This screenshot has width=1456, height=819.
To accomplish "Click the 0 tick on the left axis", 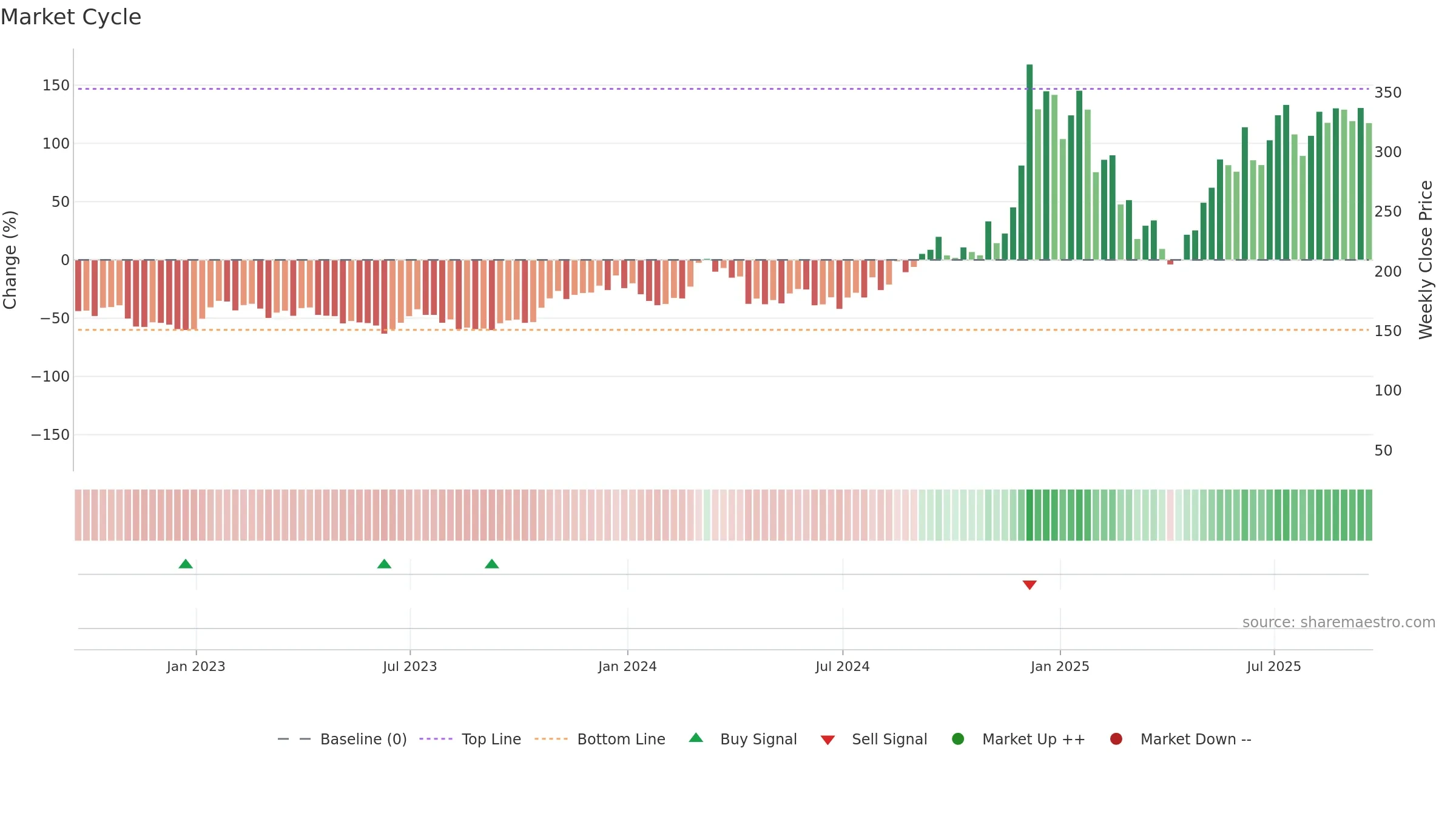I will (x=66, y=260).
